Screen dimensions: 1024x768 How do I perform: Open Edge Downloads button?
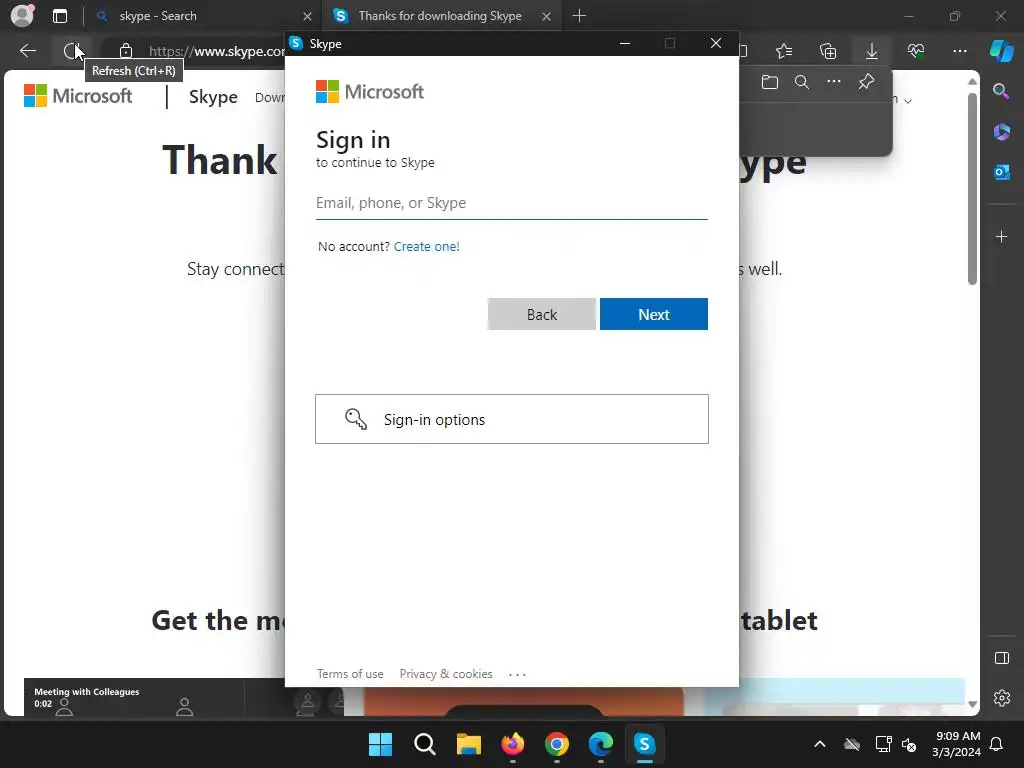tap(872, 51)
